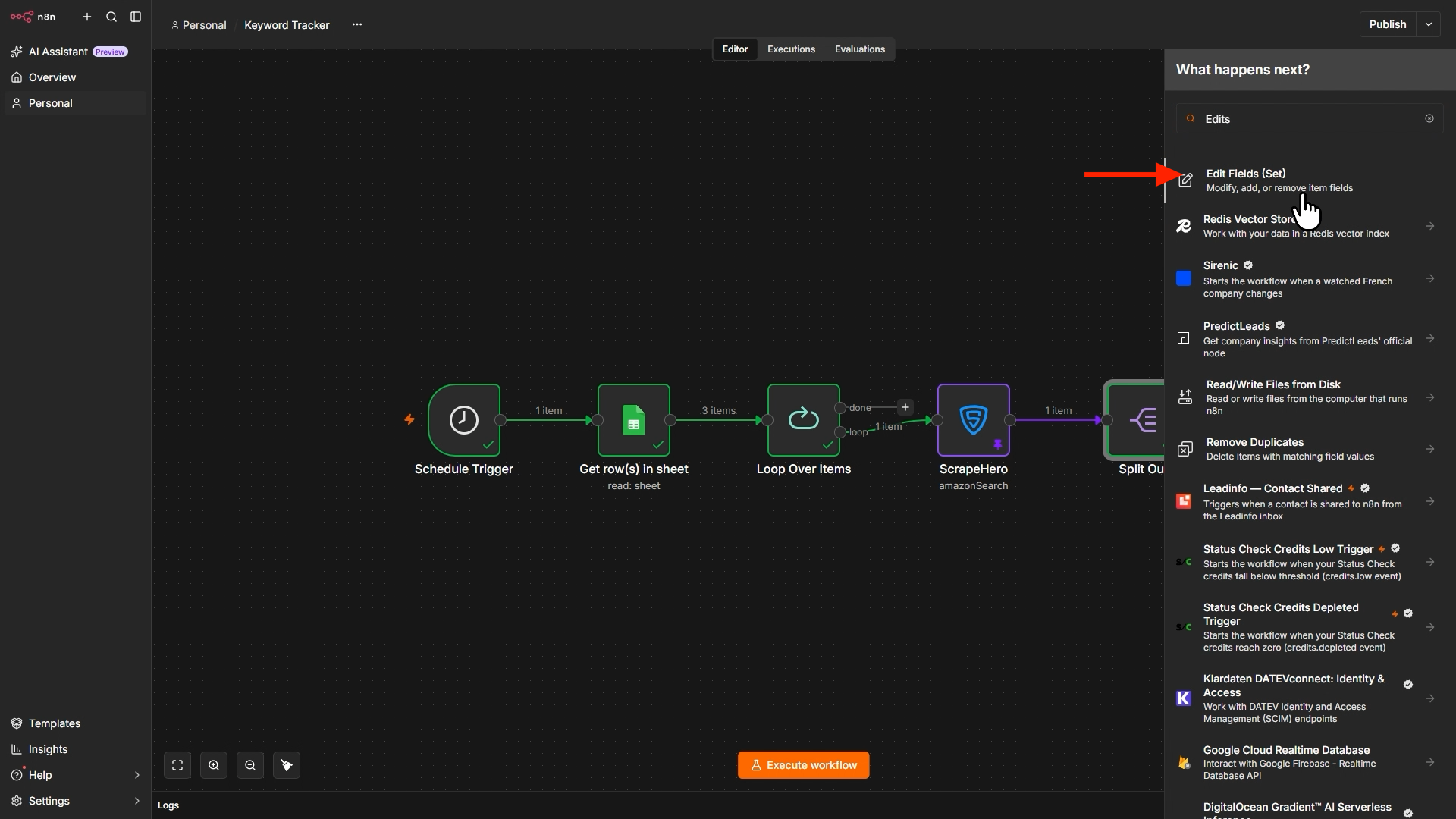Clear the node search field

1429,118
